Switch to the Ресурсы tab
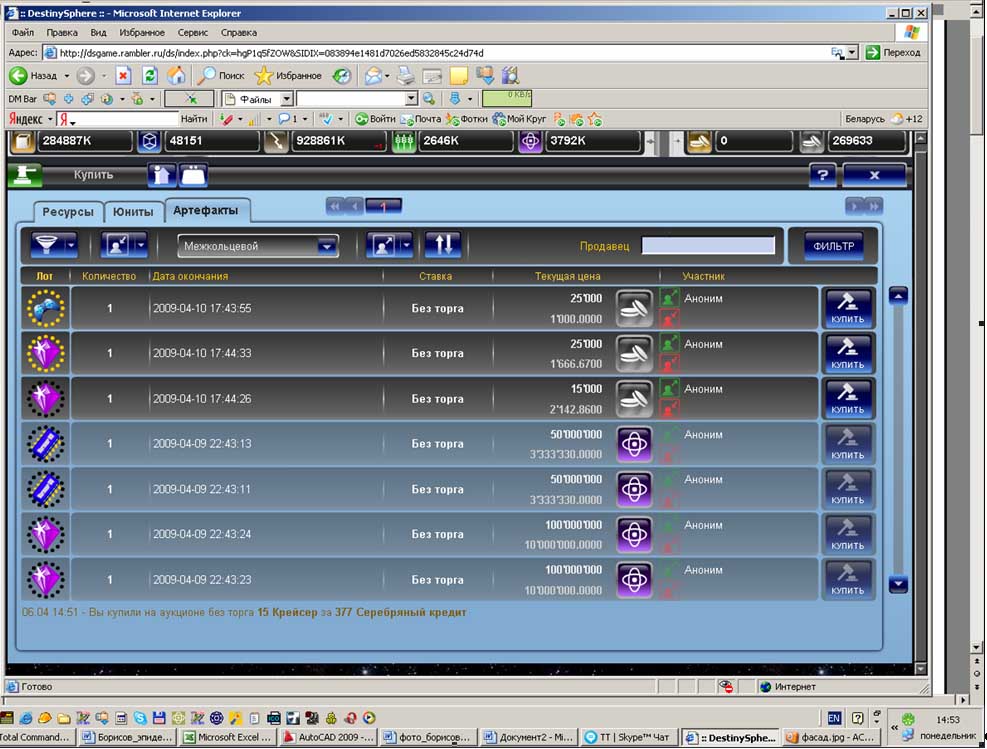Viewport: 987px width, 749px height. coord(68,212)
